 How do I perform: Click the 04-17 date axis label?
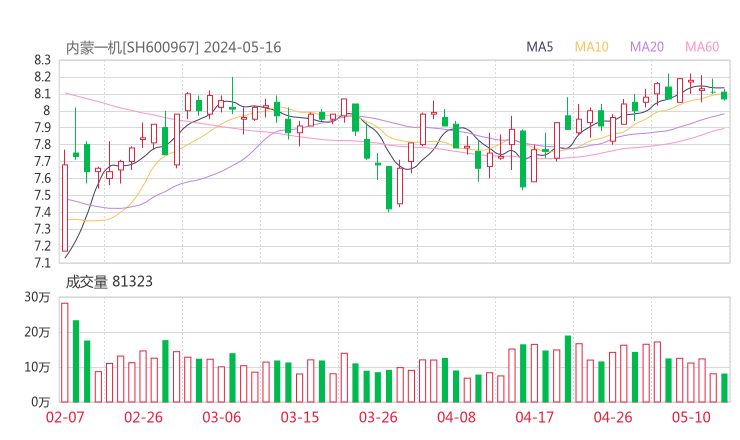click(535, 417)
